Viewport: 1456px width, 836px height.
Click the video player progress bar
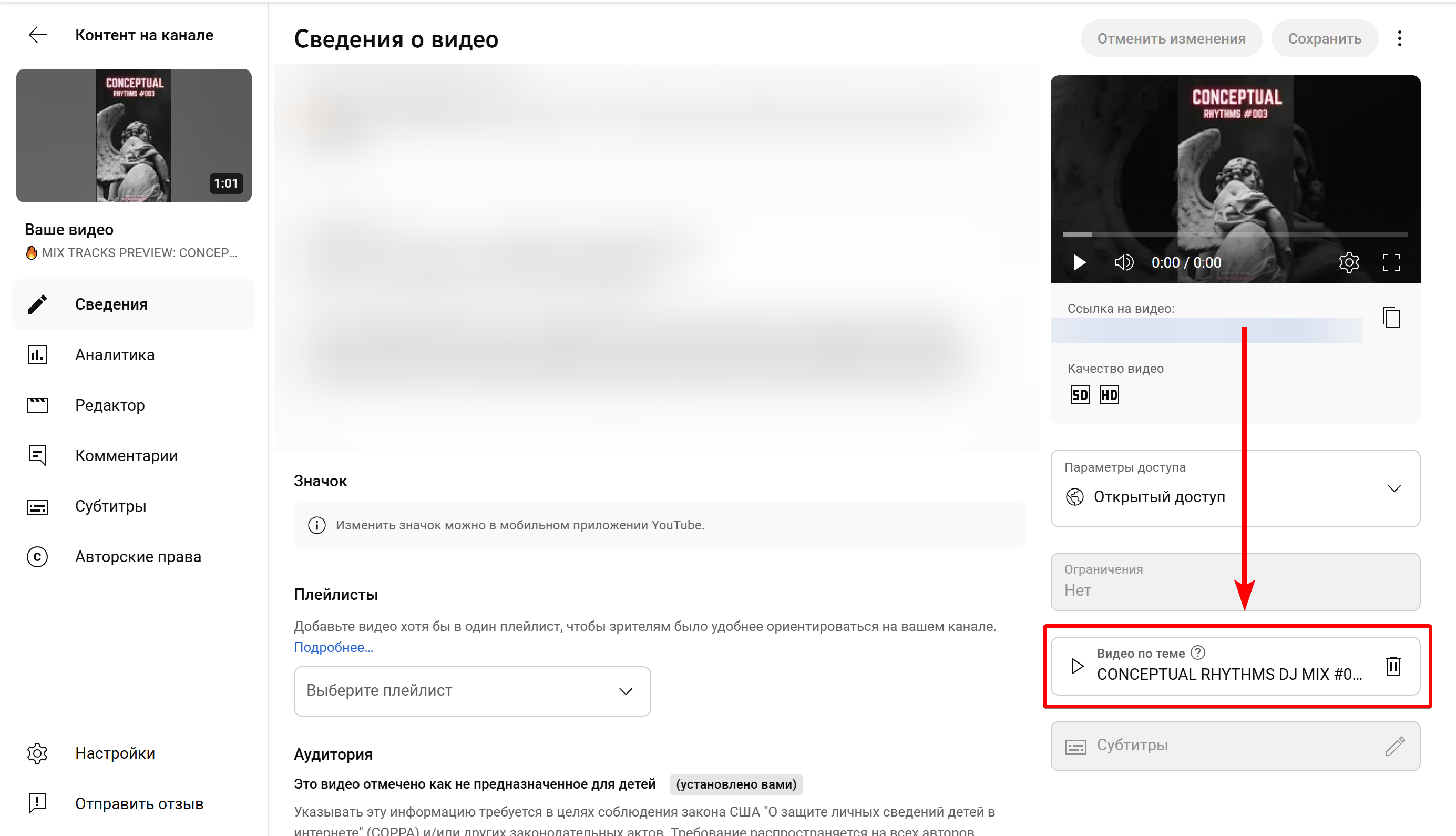coord(1235,235)
